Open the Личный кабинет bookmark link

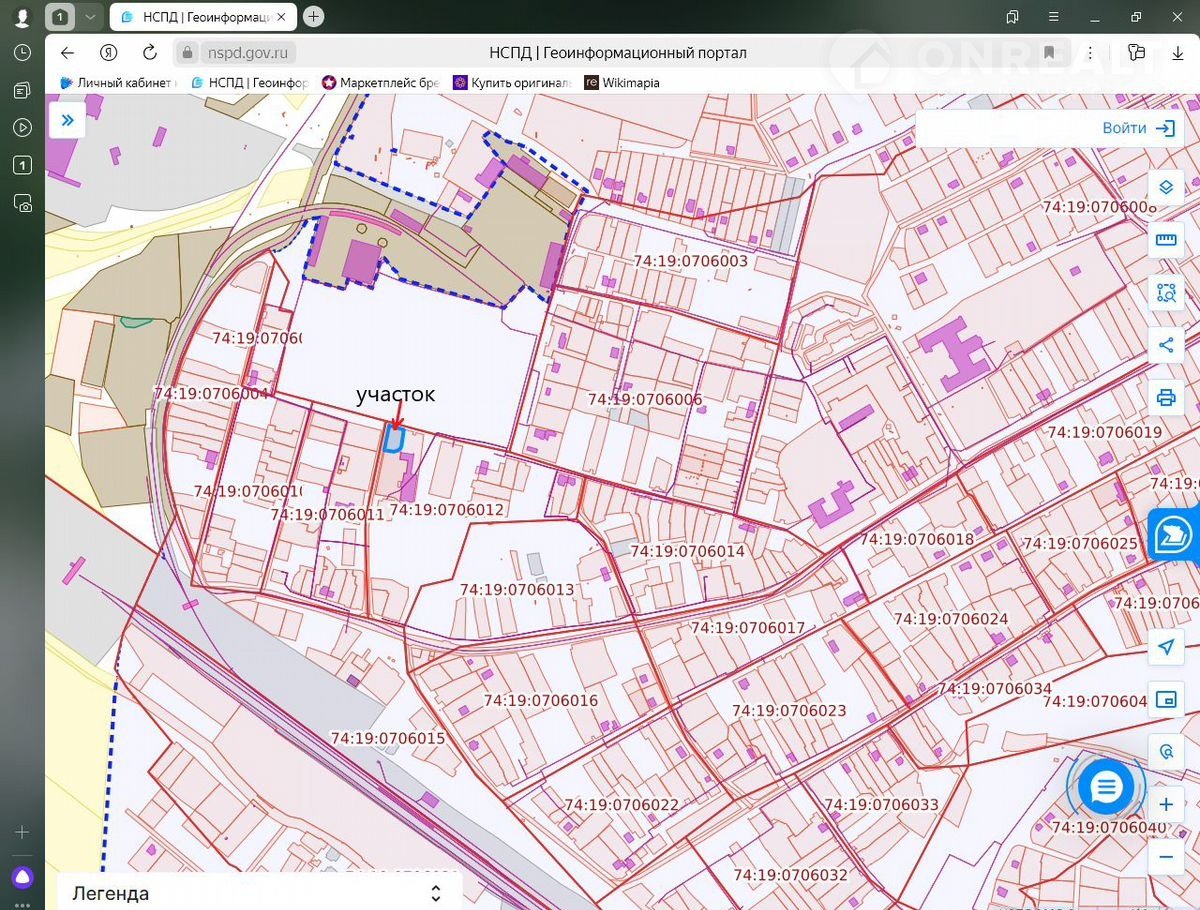[x=118, y=83]
